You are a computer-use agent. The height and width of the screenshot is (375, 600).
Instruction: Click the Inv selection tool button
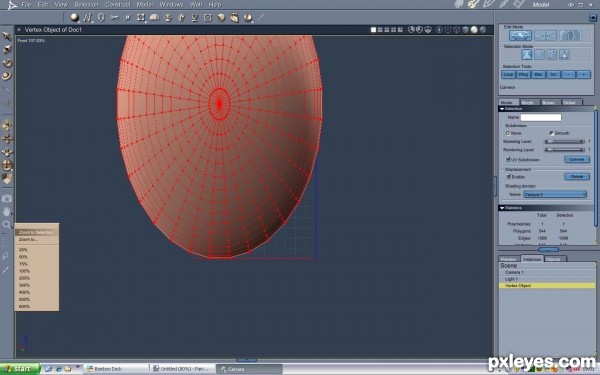pyautogui.click(x=553, y=75)
